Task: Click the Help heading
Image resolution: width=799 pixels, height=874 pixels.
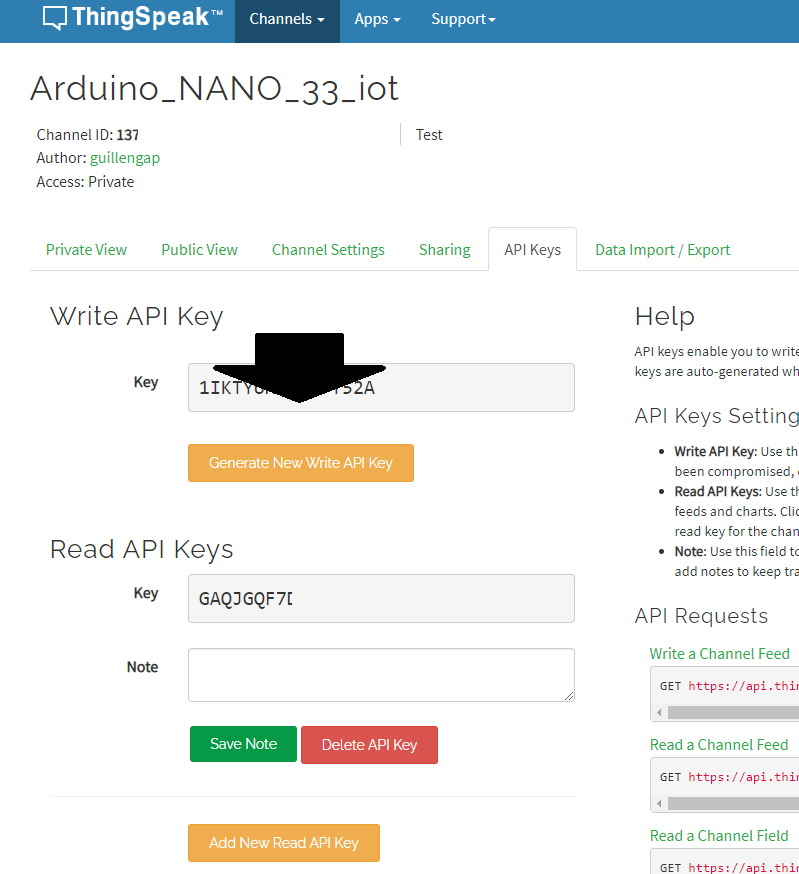Action: [x=665, y=317]
